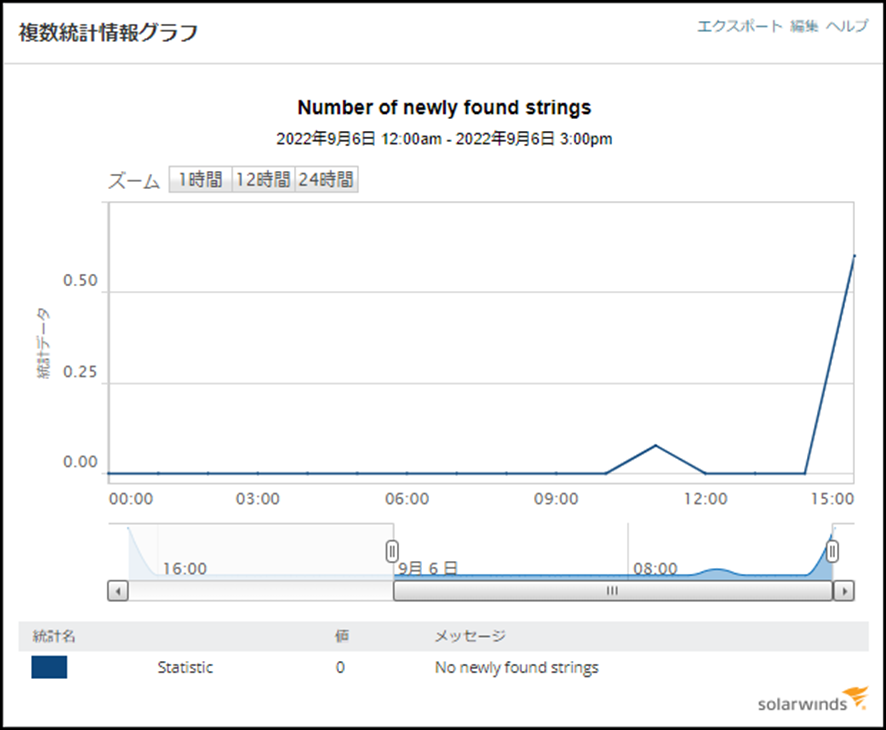Click the SolarWinds logo
This screenshot has width=886, height=730.
(x=813, y=699)
